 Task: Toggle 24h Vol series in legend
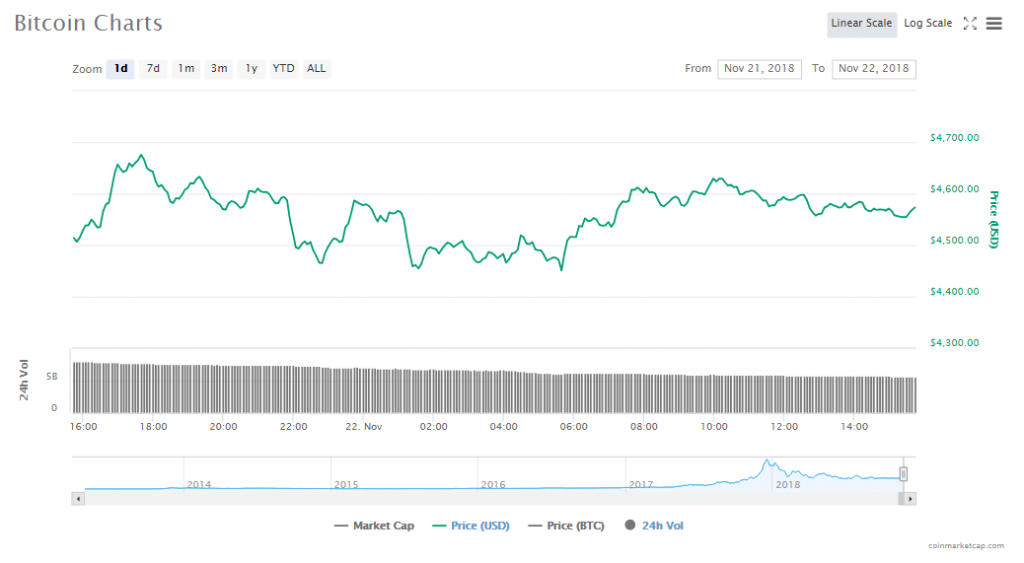coord(654,526)
